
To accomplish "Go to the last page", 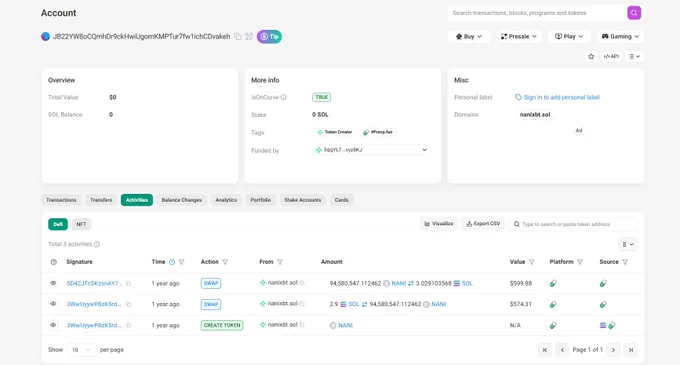I will pyautogui.click(x=631, y=350).
